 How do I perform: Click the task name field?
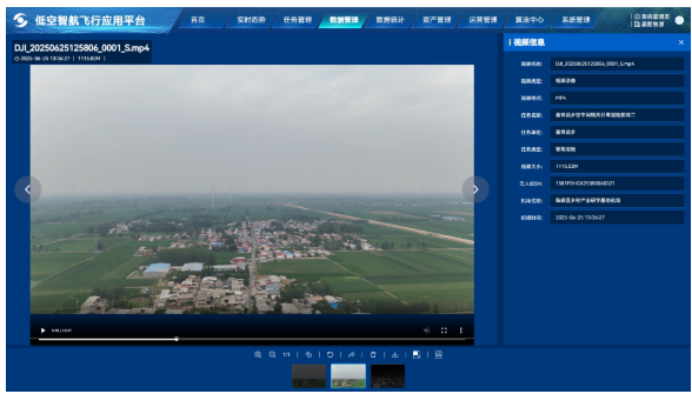[617, 115]
